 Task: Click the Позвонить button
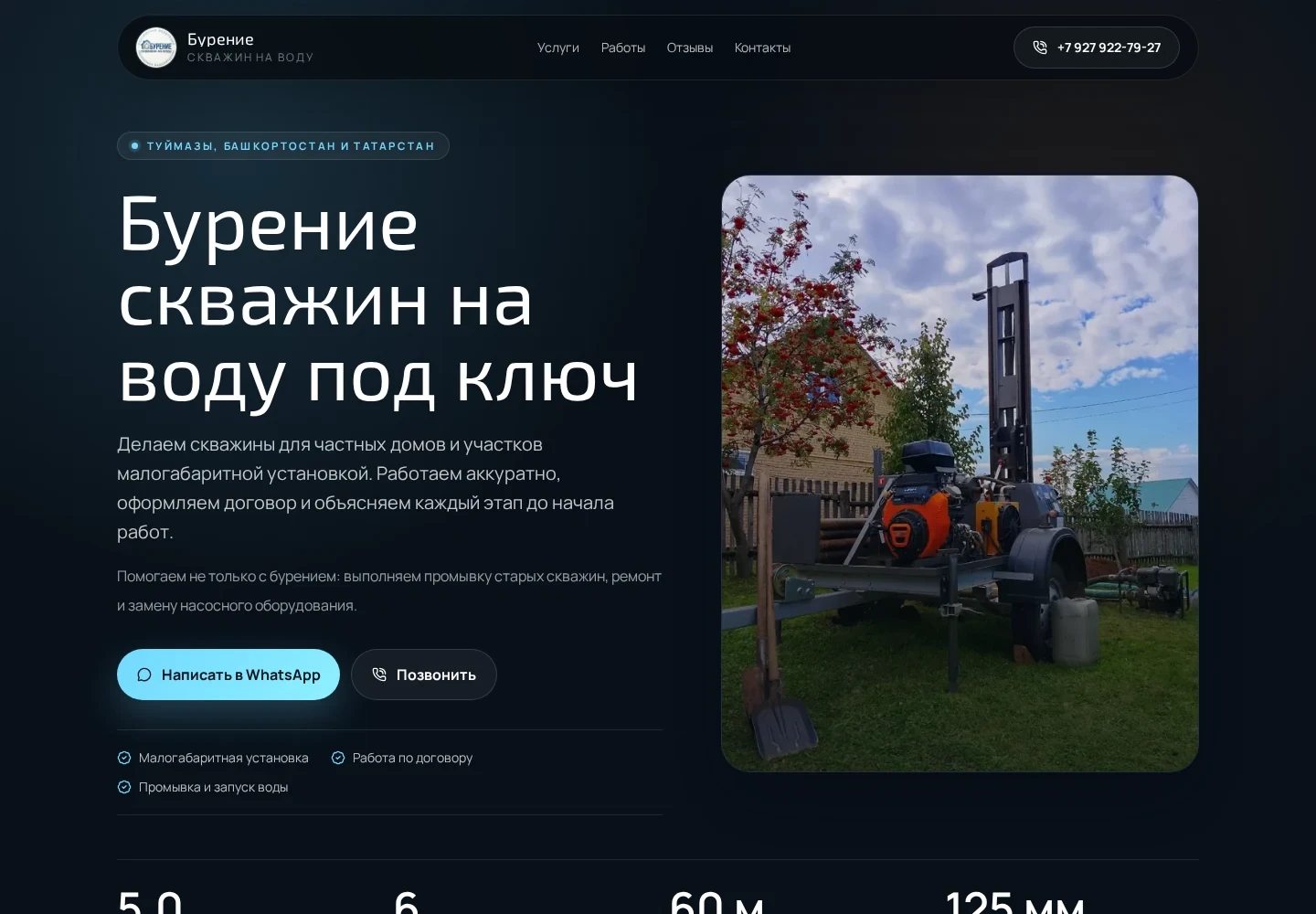424,675
